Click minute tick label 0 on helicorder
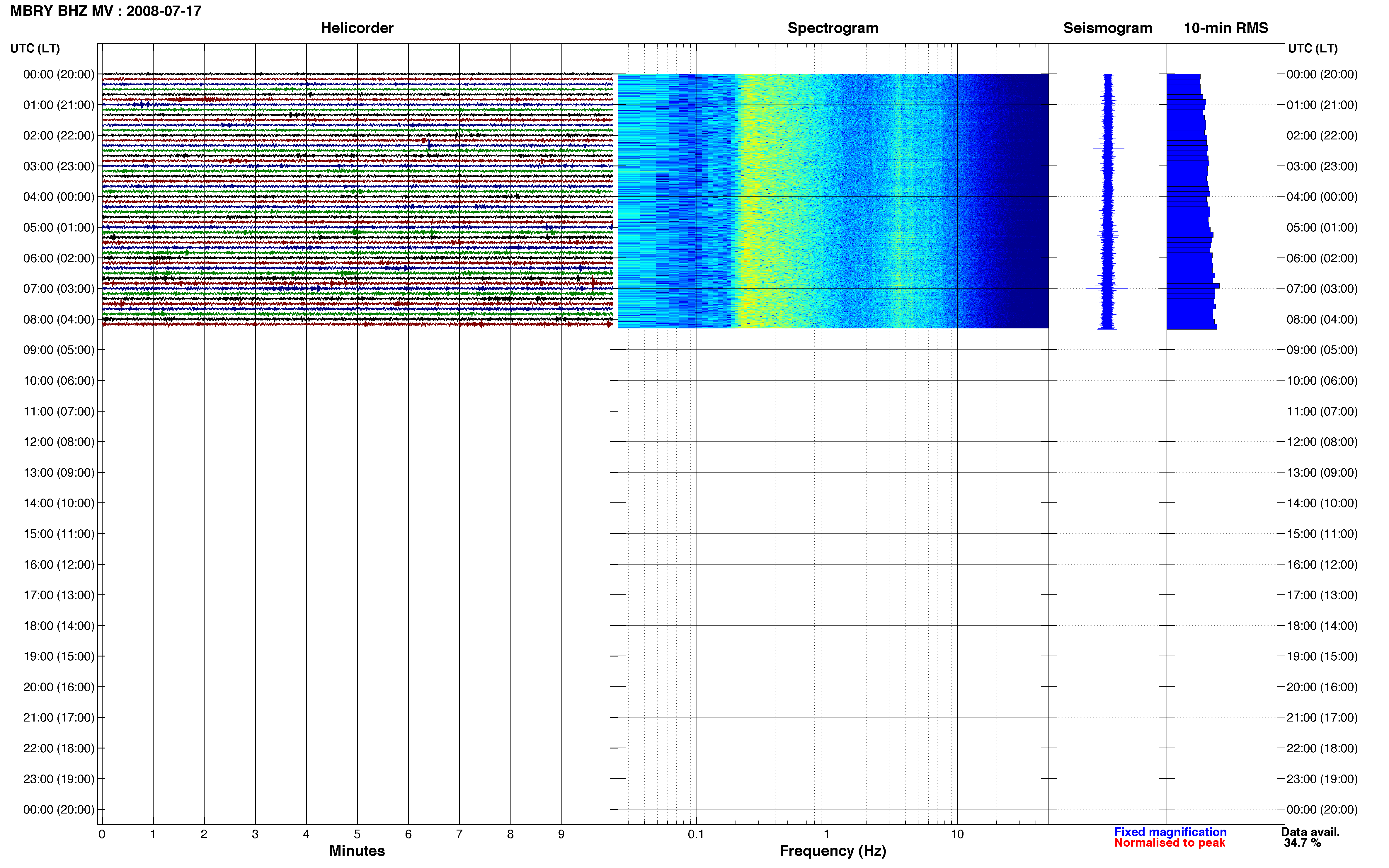 (x=102, y=834)
